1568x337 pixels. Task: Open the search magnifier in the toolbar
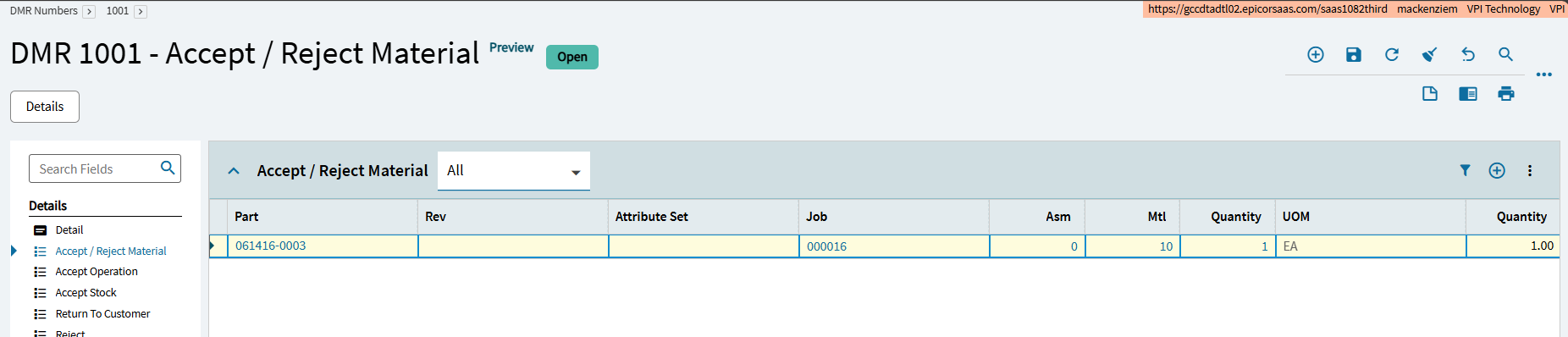pos(1505,54)
